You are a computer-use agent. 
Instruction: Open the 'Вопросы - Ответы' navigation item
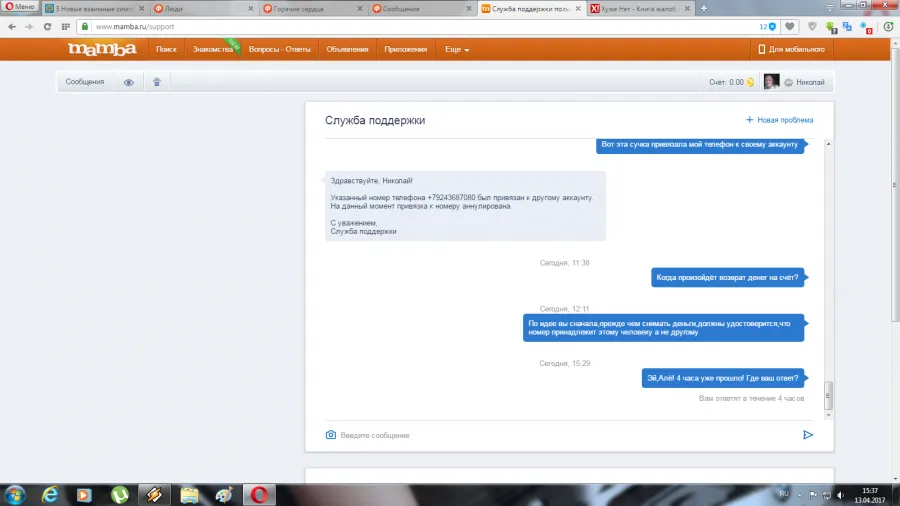[280, 49]
